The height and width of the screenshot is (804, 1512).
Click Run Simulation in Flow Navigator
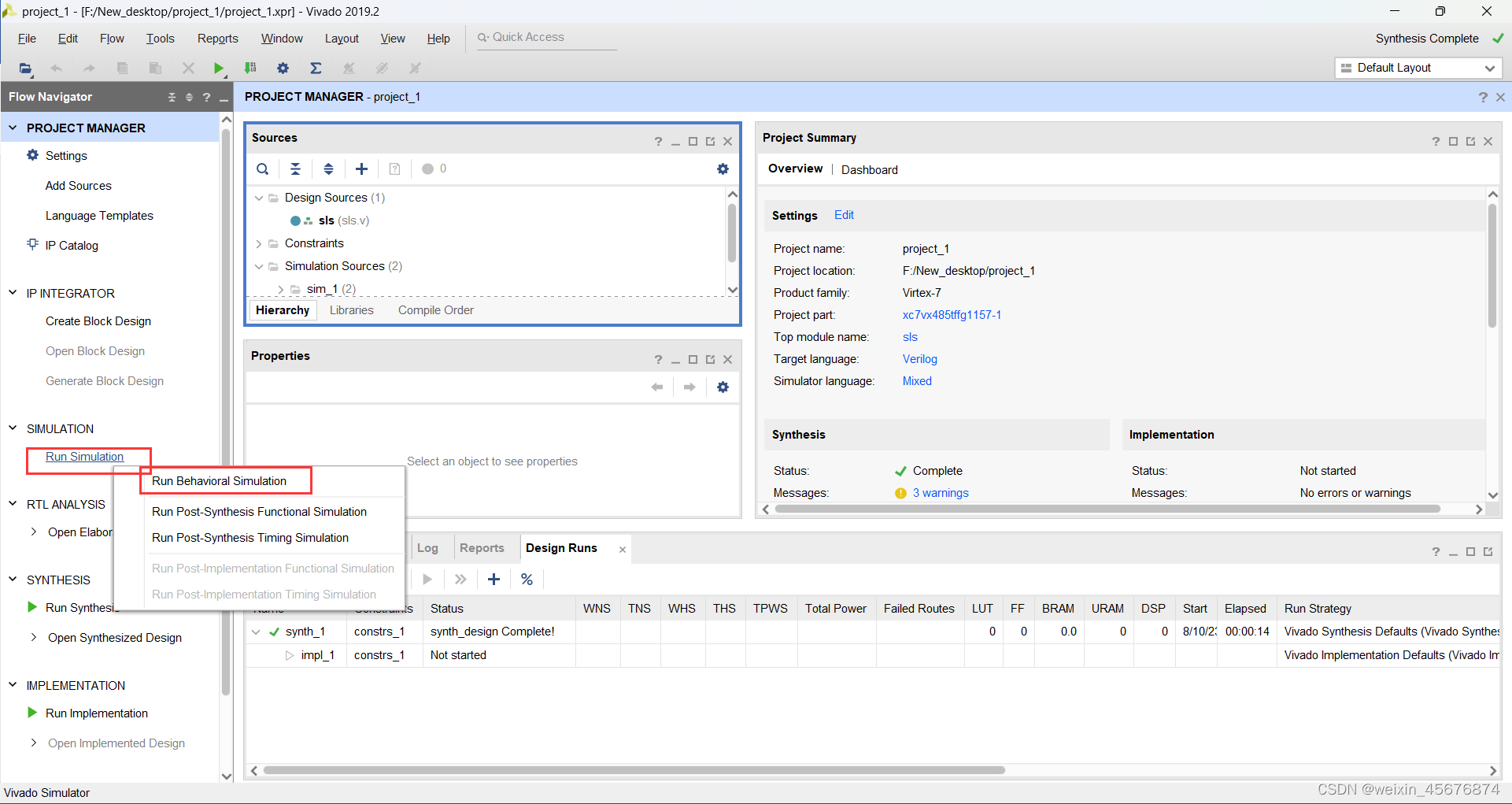(84, 457)
